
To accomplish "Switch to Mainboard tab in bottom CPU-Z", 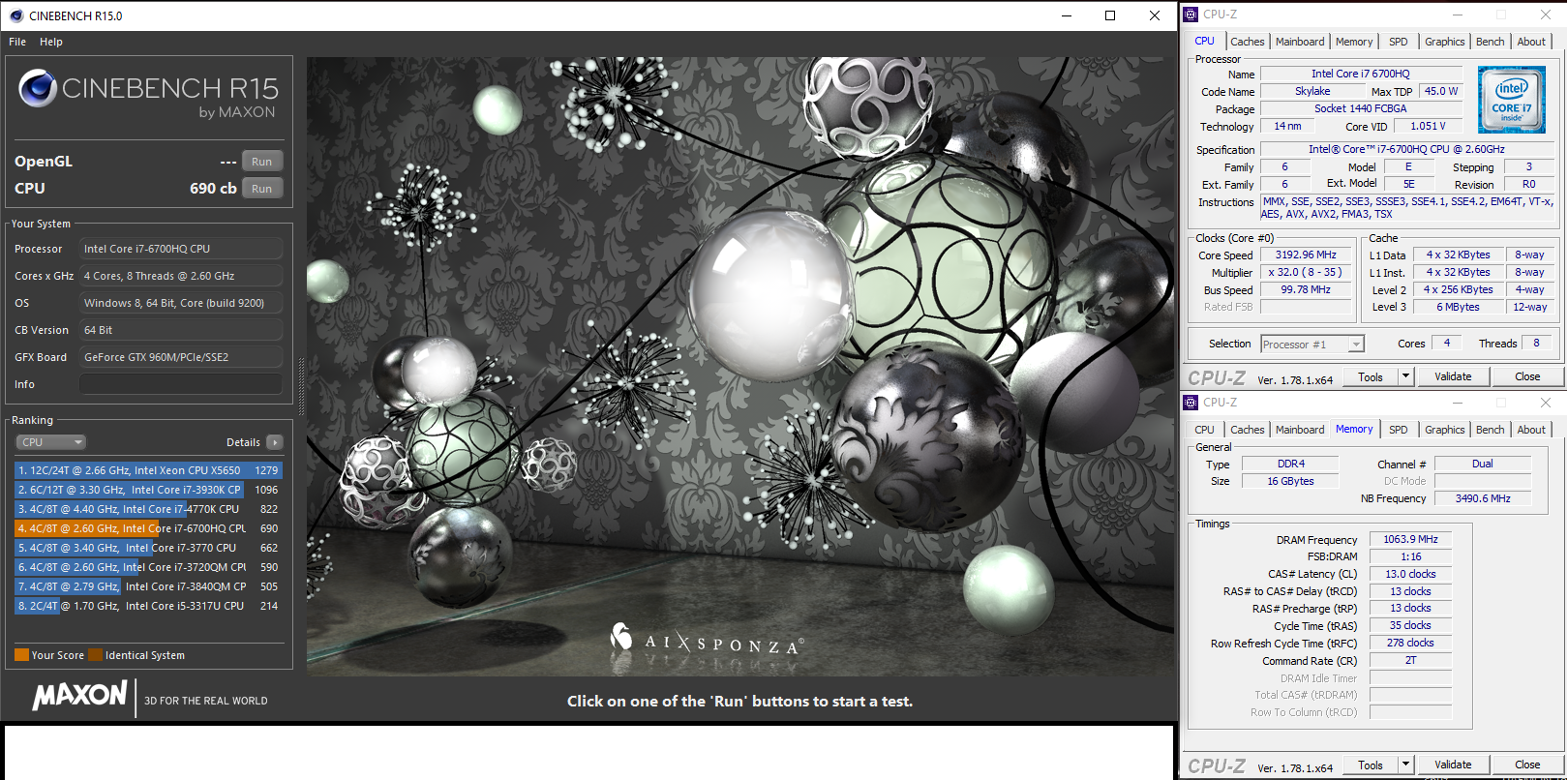I will point(1300,430).
